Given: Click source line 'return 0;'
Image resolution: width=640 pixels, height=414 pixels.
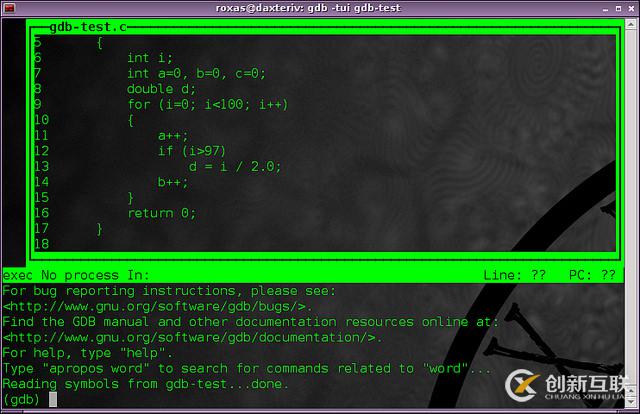Looking at the screenshot, I should click(x=162, y=213).
